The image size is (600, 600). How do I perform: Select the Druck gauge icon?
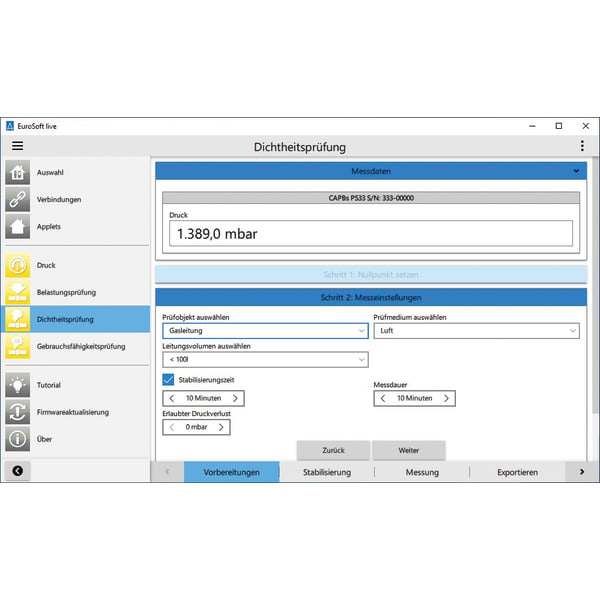point(17,265)
